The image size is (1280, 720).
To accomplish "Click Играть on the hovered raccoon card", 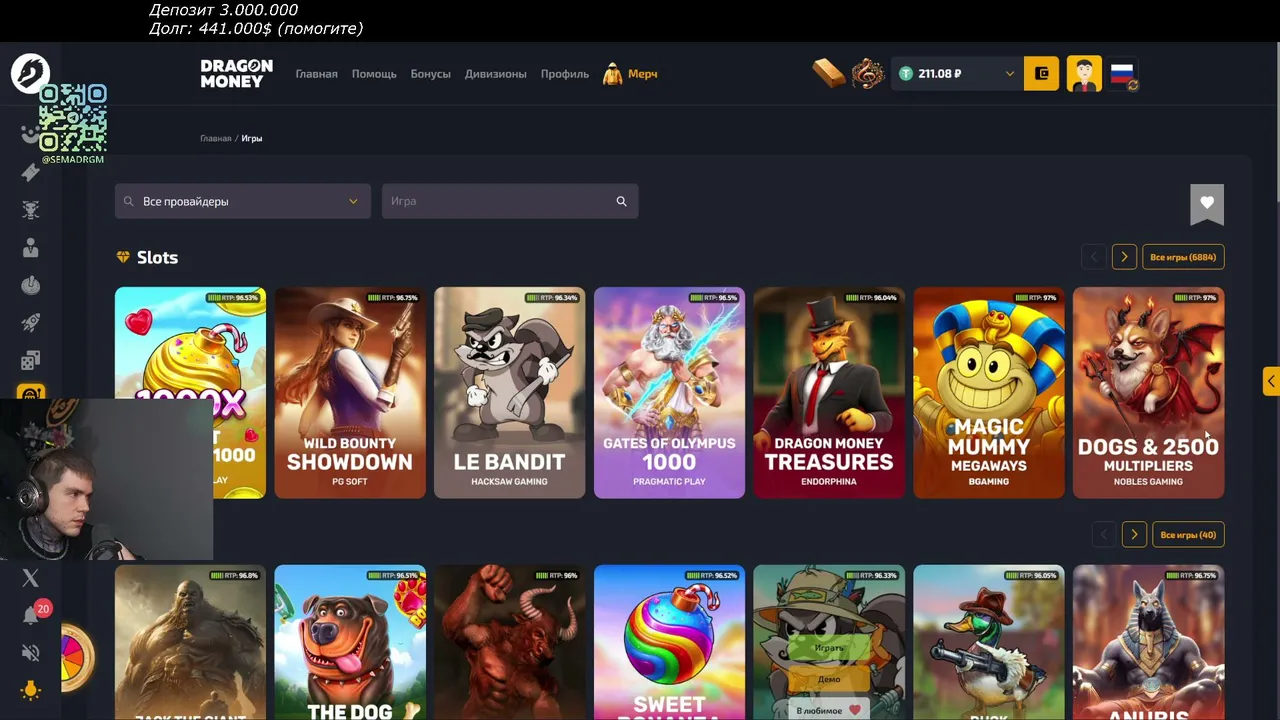I will click(829, 648).
